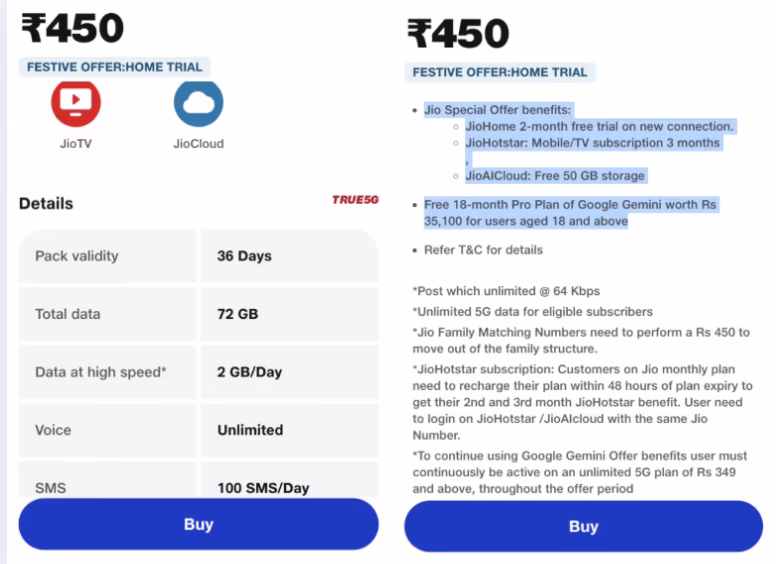Click the JioHome 2-month free trial bullet

600,126
